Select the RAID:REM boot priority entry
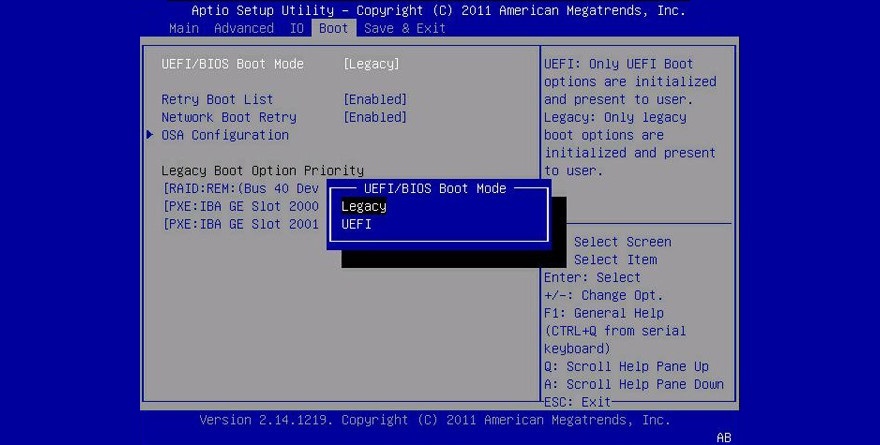Image resolution: width=880 pixels, height=445 pixels. (240, 188)
